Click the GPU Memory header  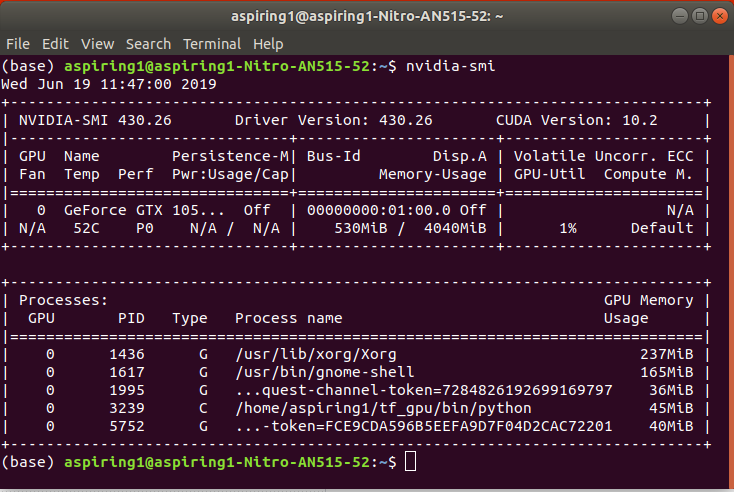(648, 301)
